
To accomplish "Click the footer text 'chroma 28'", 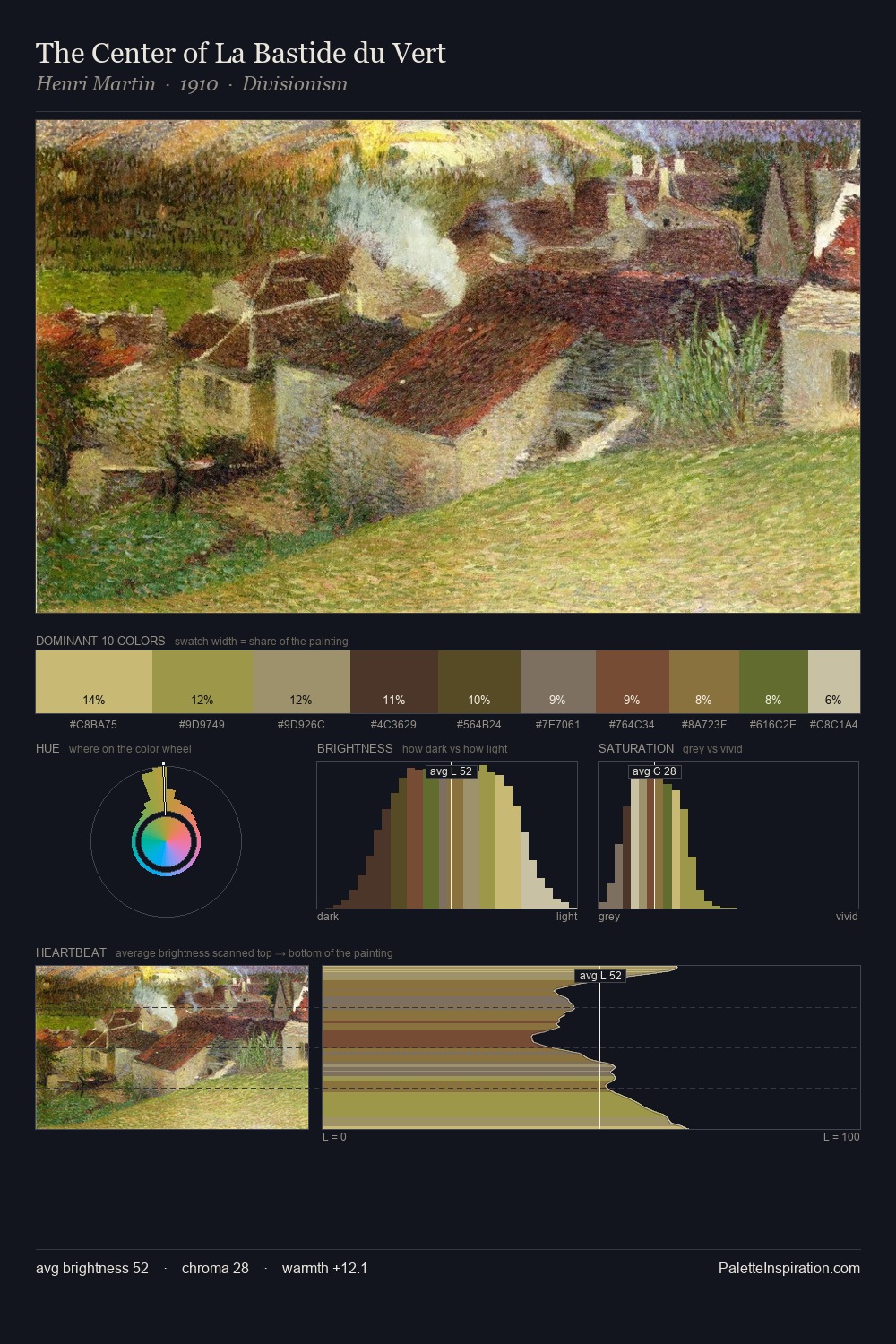I will [215, 1268].
